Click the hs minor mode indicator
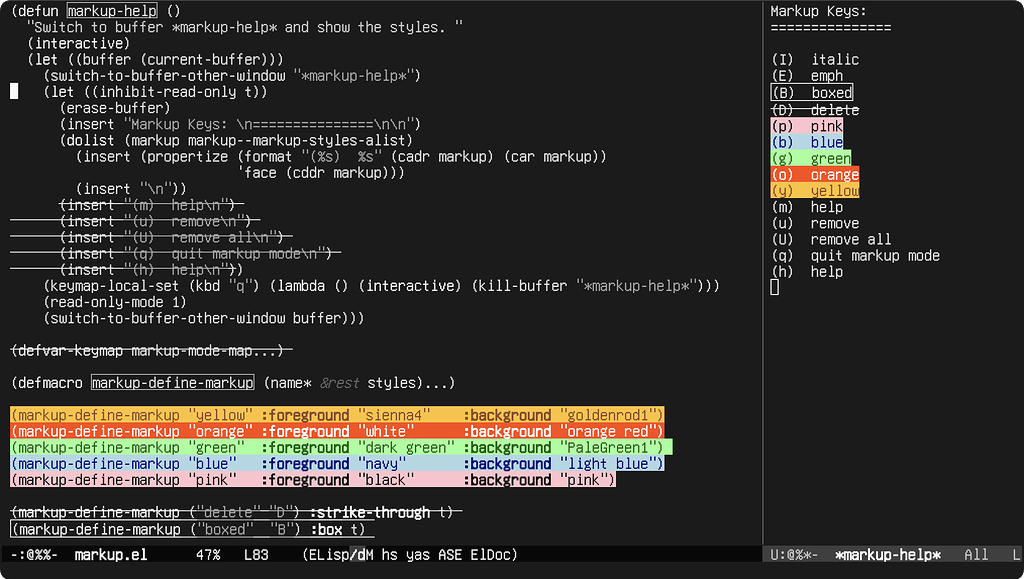1024x579 pixels. tap(390, 554)
